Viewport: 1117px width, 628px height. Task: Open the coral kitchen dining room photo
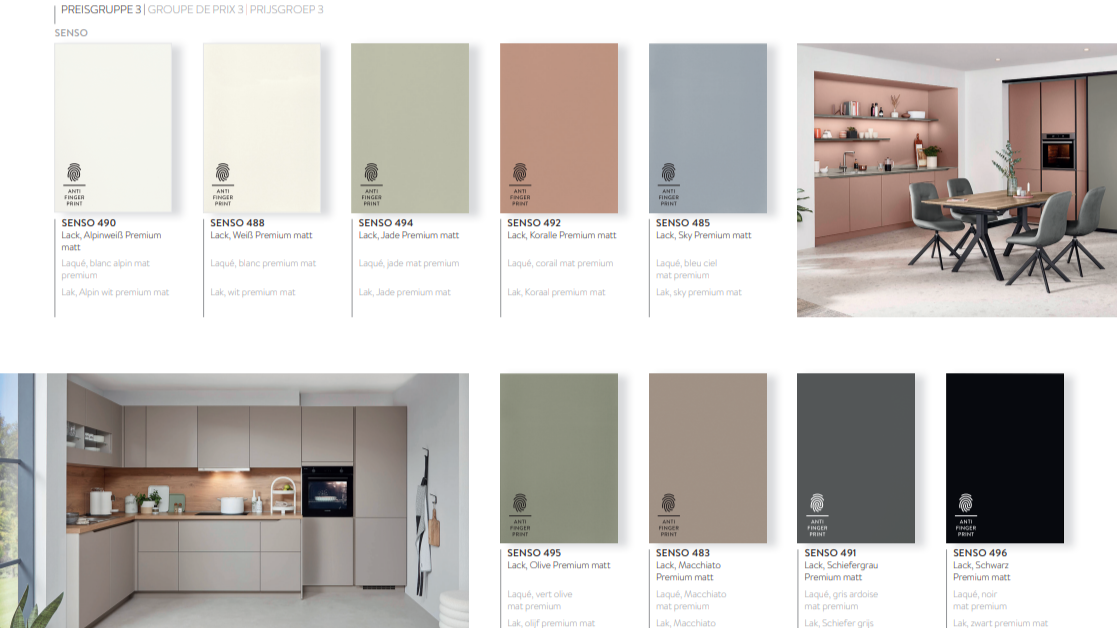[957, 180]
